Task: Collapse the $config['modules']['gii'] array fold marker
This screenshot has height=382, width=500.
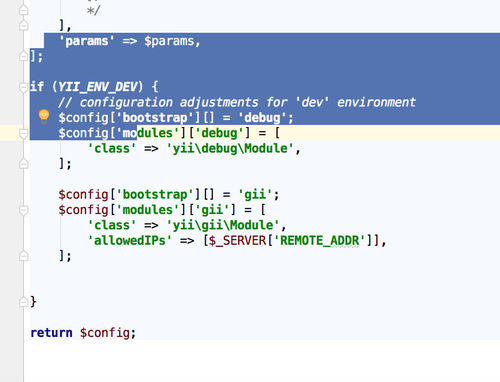Action: tap(23, 210)
